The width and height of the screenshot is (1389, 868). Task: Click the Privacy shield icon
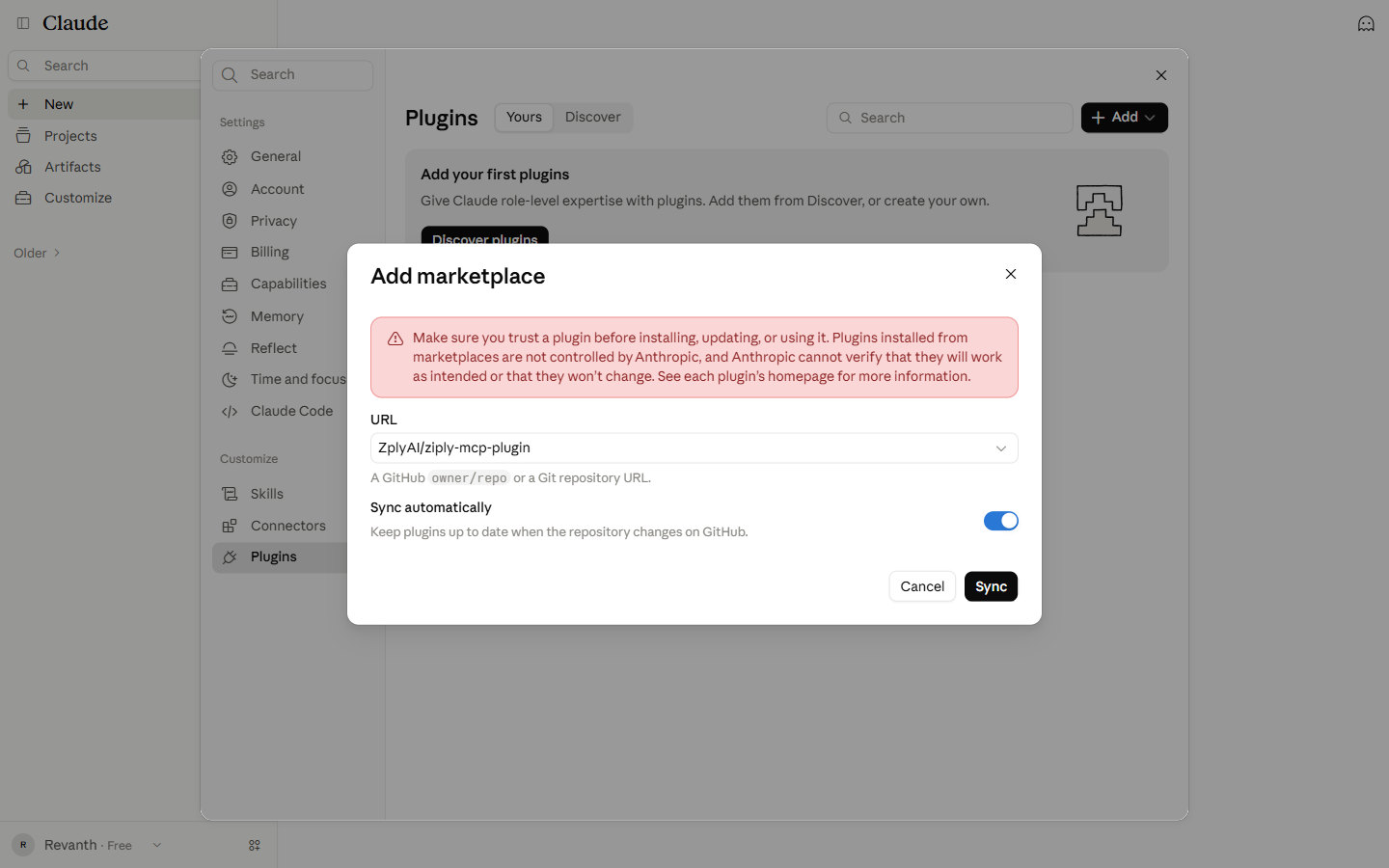coord(230,221)
